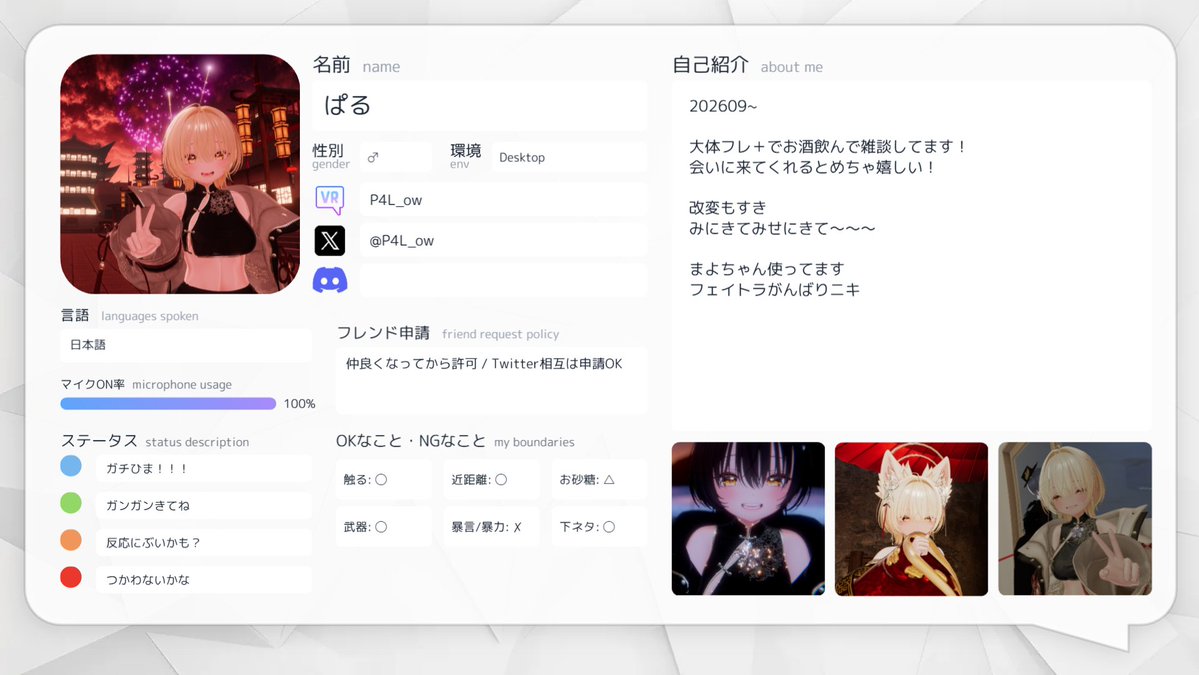1199x675 pixels.
Task: Click the マイクON率 microphone usage label
Action: 146,385
